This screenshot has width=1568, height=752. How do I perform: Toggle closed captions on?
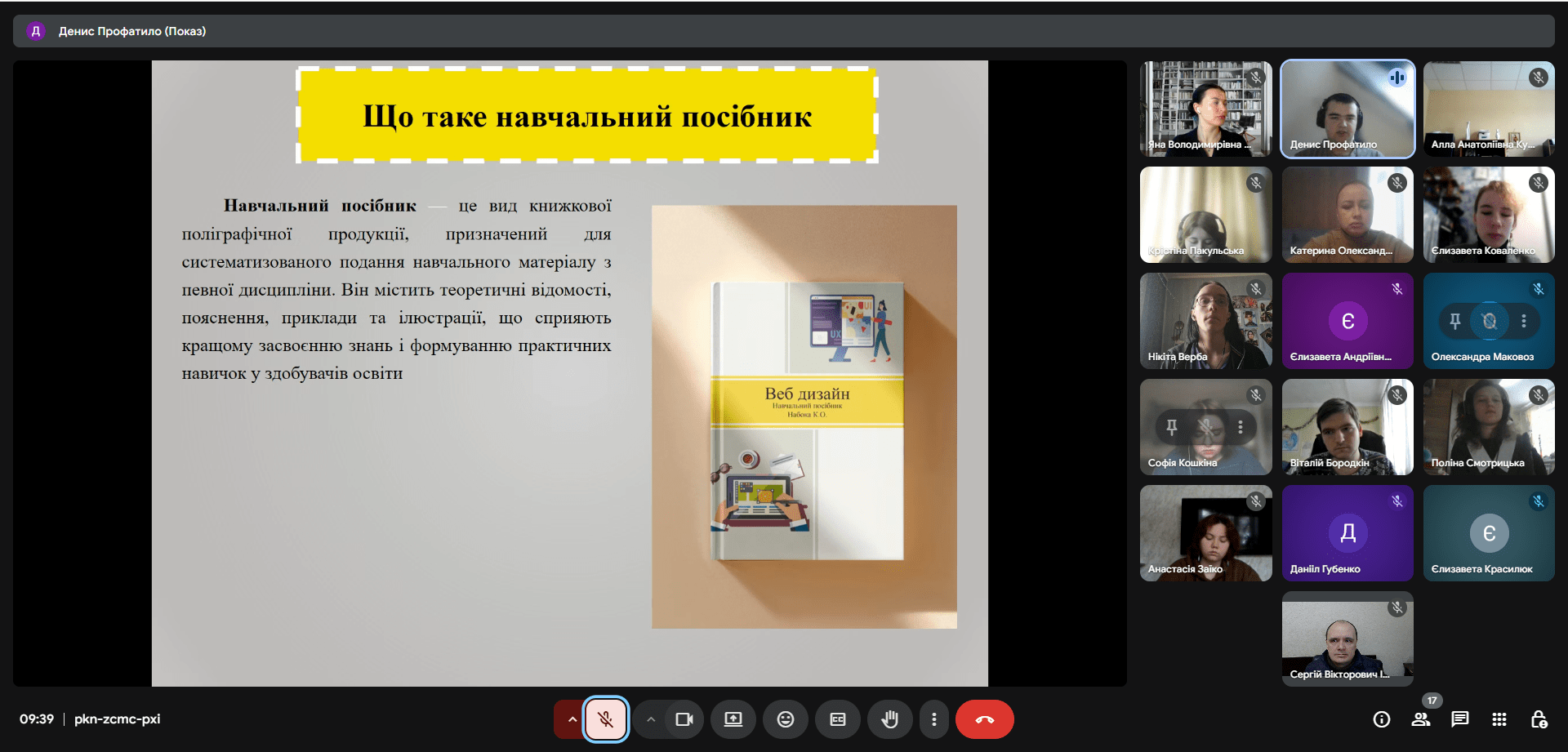tap(837, 719)
